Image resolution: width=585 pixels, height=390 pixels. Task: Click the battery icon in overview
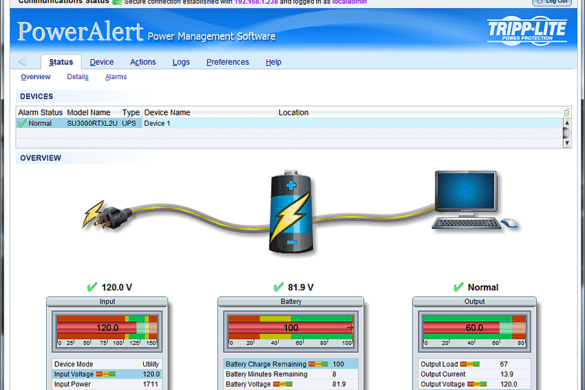[291, 212]
